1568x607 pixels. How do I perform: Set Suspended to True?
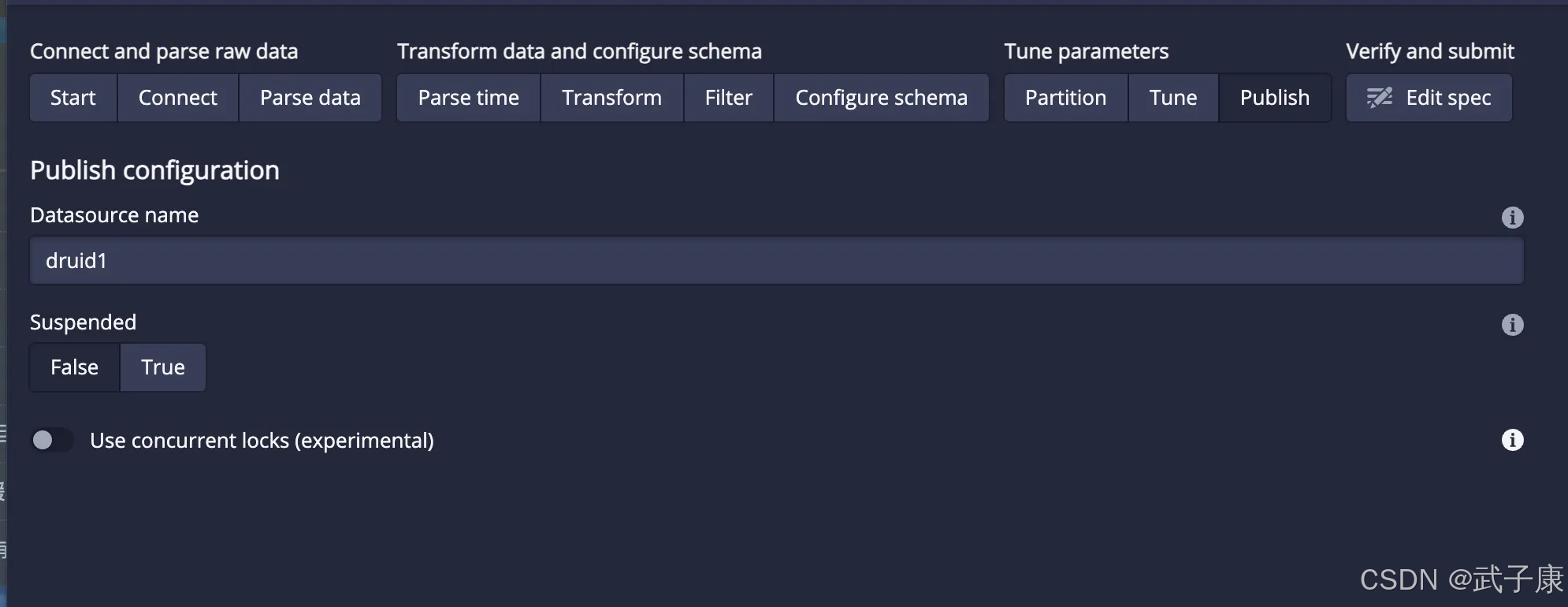pos(162,367)
